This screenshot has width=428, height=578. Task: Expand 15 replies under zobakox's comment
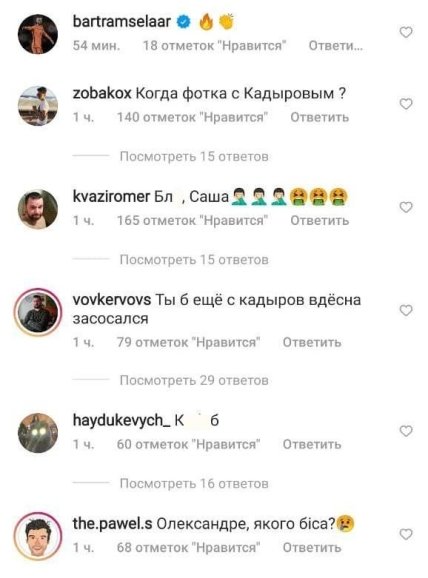(x=194, y=157)
